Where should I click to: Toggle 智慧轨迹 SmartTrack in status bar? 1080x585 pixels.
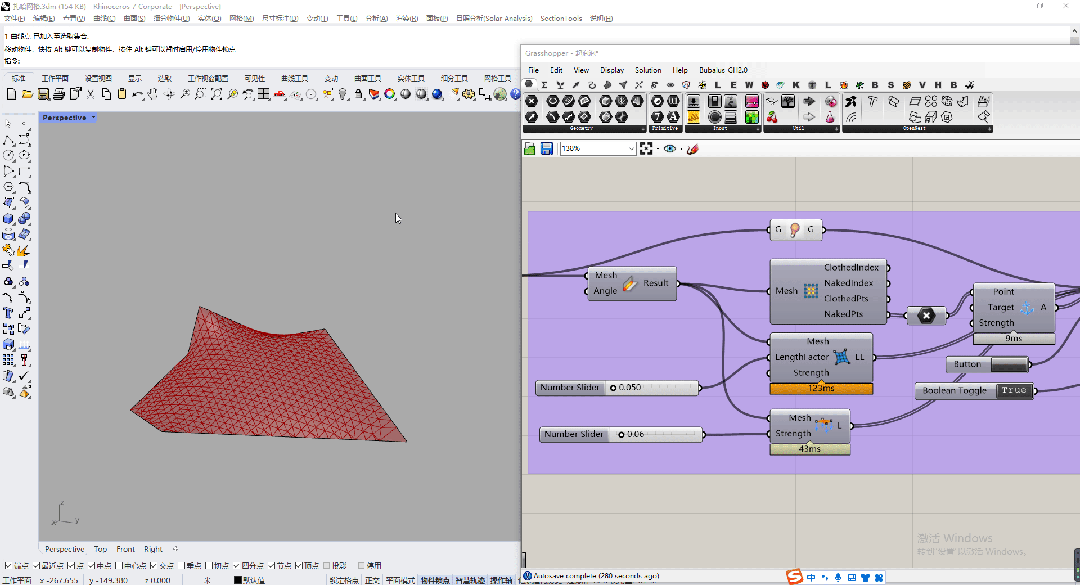pyautogui.click(x=470, y=580)
